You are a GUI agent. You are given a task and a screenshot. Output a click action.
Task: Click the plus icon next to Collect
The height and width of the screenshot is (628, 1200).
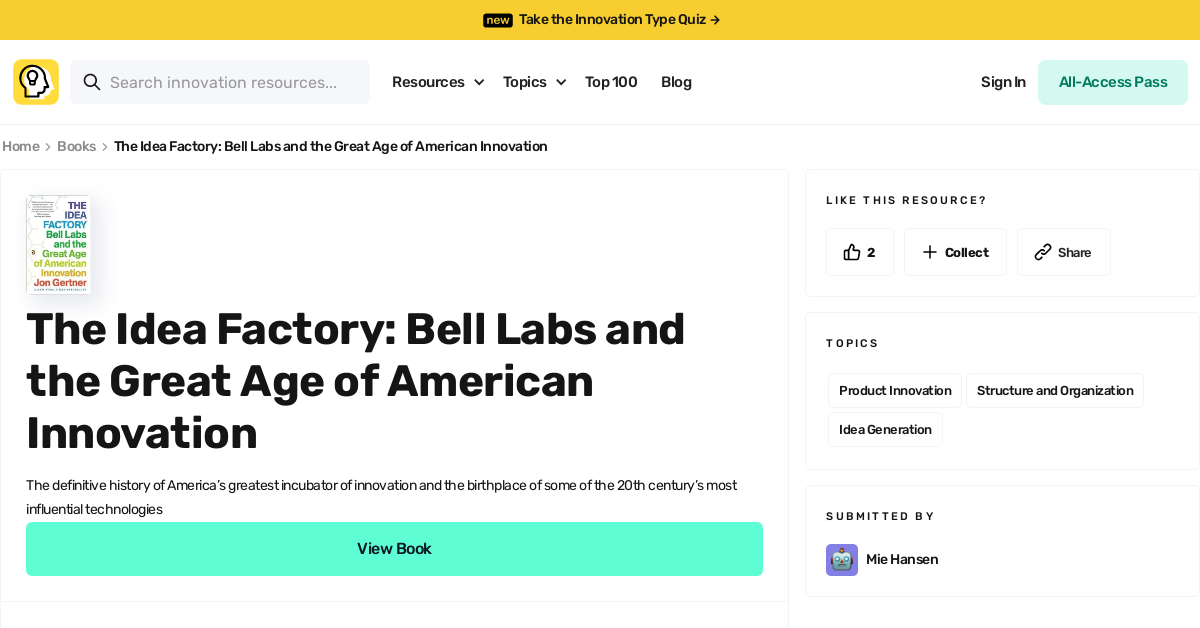(932, 252)
